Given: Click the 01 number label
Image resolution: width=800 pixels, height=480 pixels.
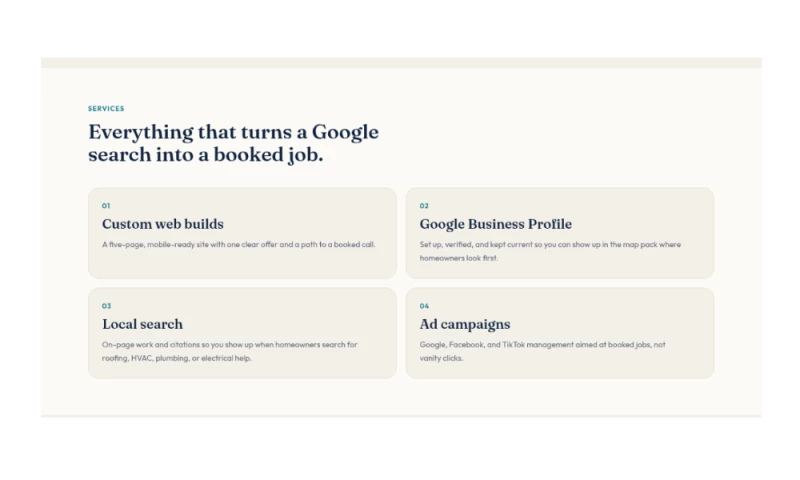Looking at the screenshot, I should tap(106, 206).
